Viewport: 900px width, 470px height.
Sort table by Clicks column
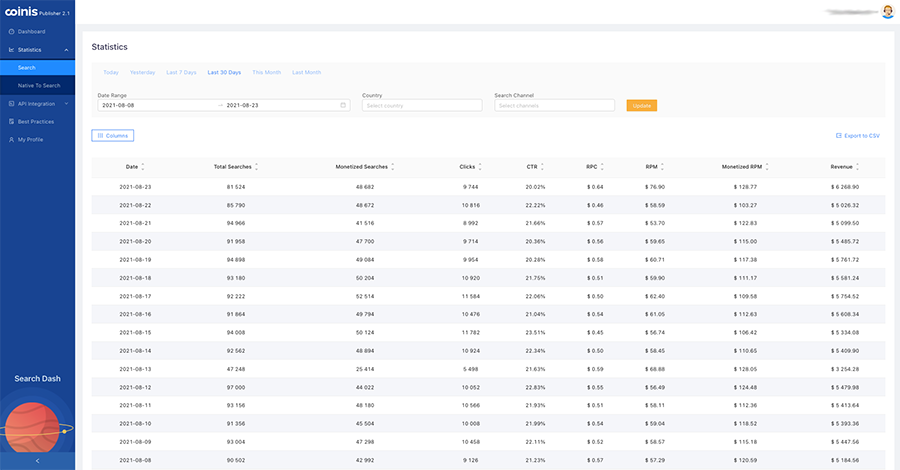[x=468, y=167]
